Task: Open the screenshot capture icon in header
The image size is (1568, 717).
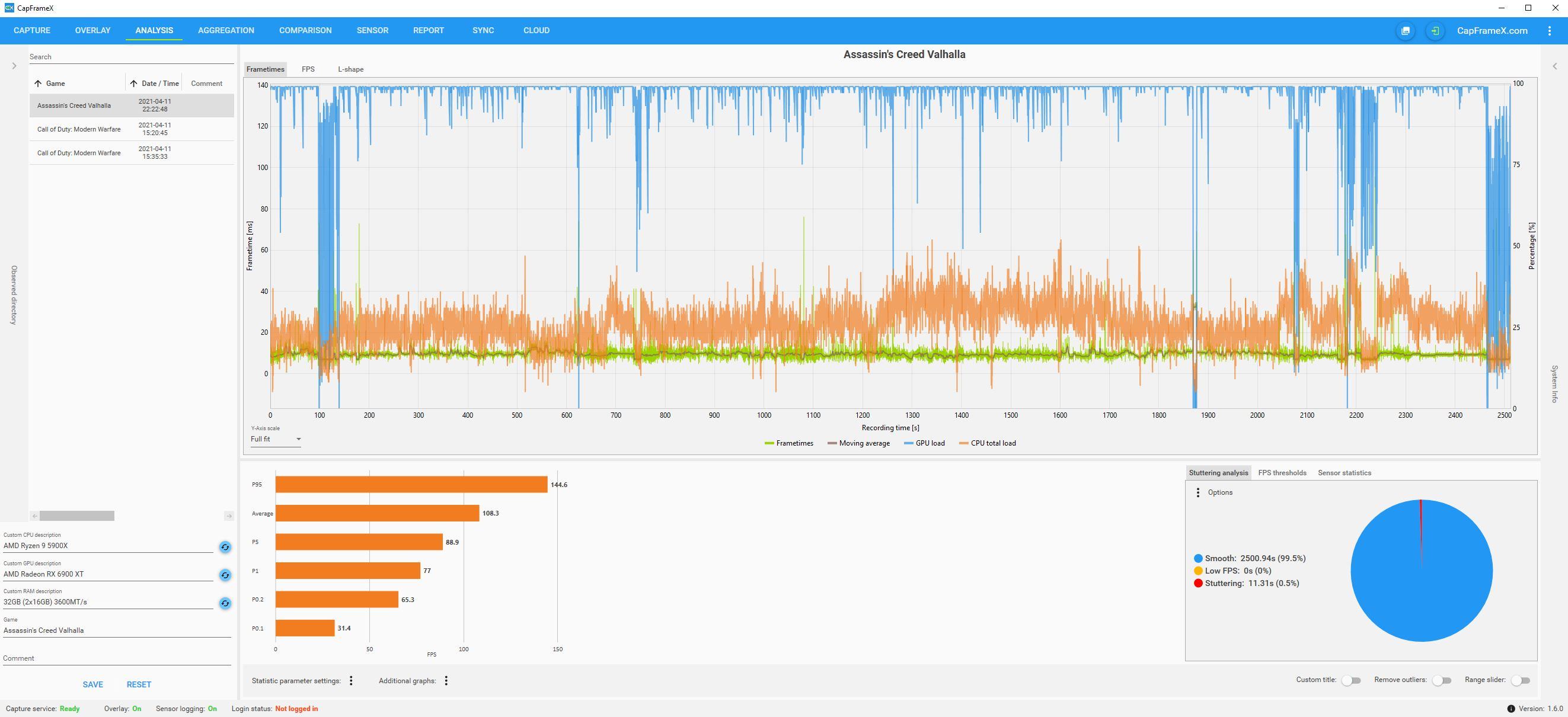Action: coord(1406,30)
